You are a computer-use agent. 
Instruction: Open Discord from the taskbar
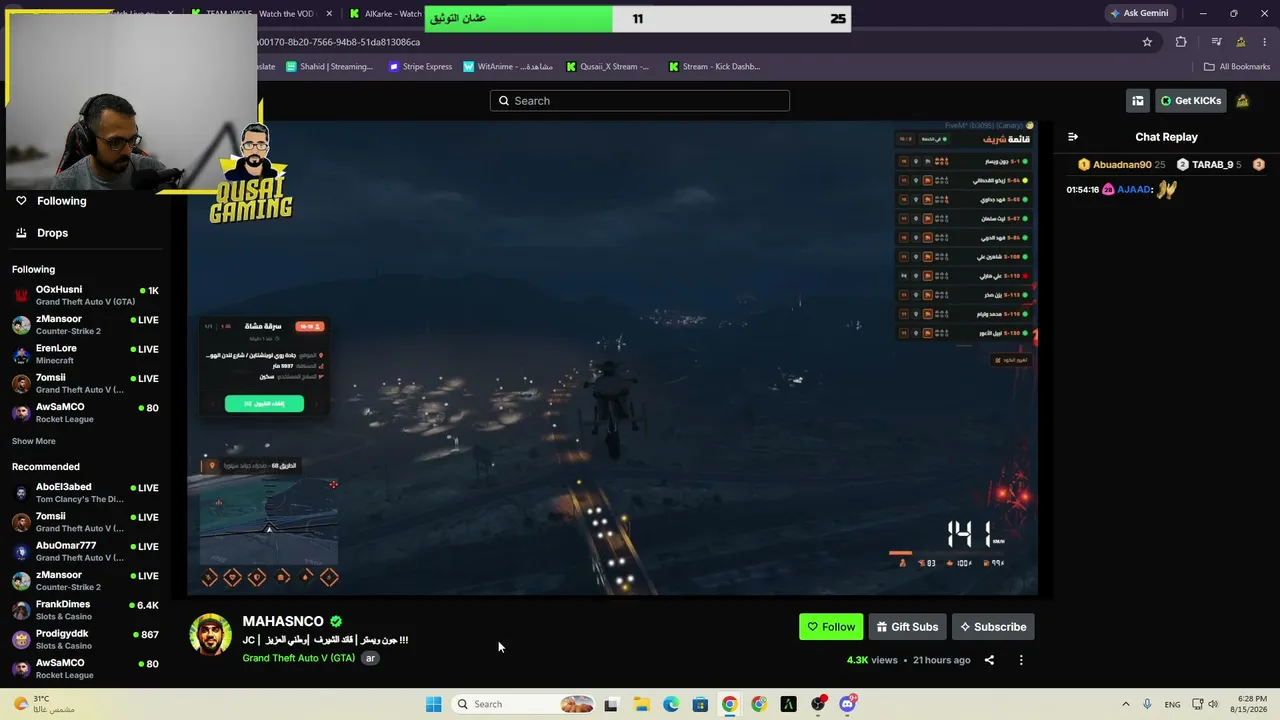pyautogui.click(x=848, y=704)
